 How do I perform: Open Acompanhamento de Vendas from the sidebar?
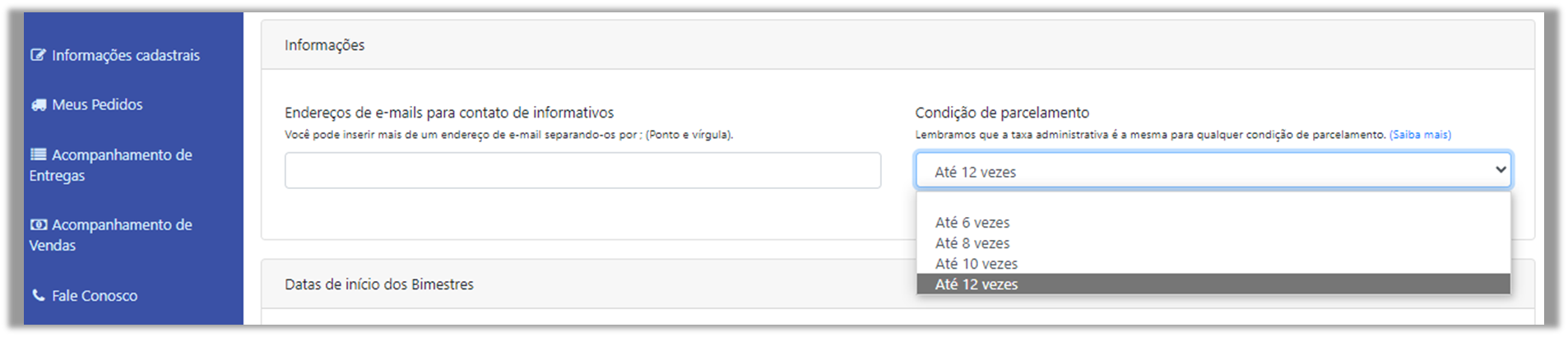[x=111, y=234]
